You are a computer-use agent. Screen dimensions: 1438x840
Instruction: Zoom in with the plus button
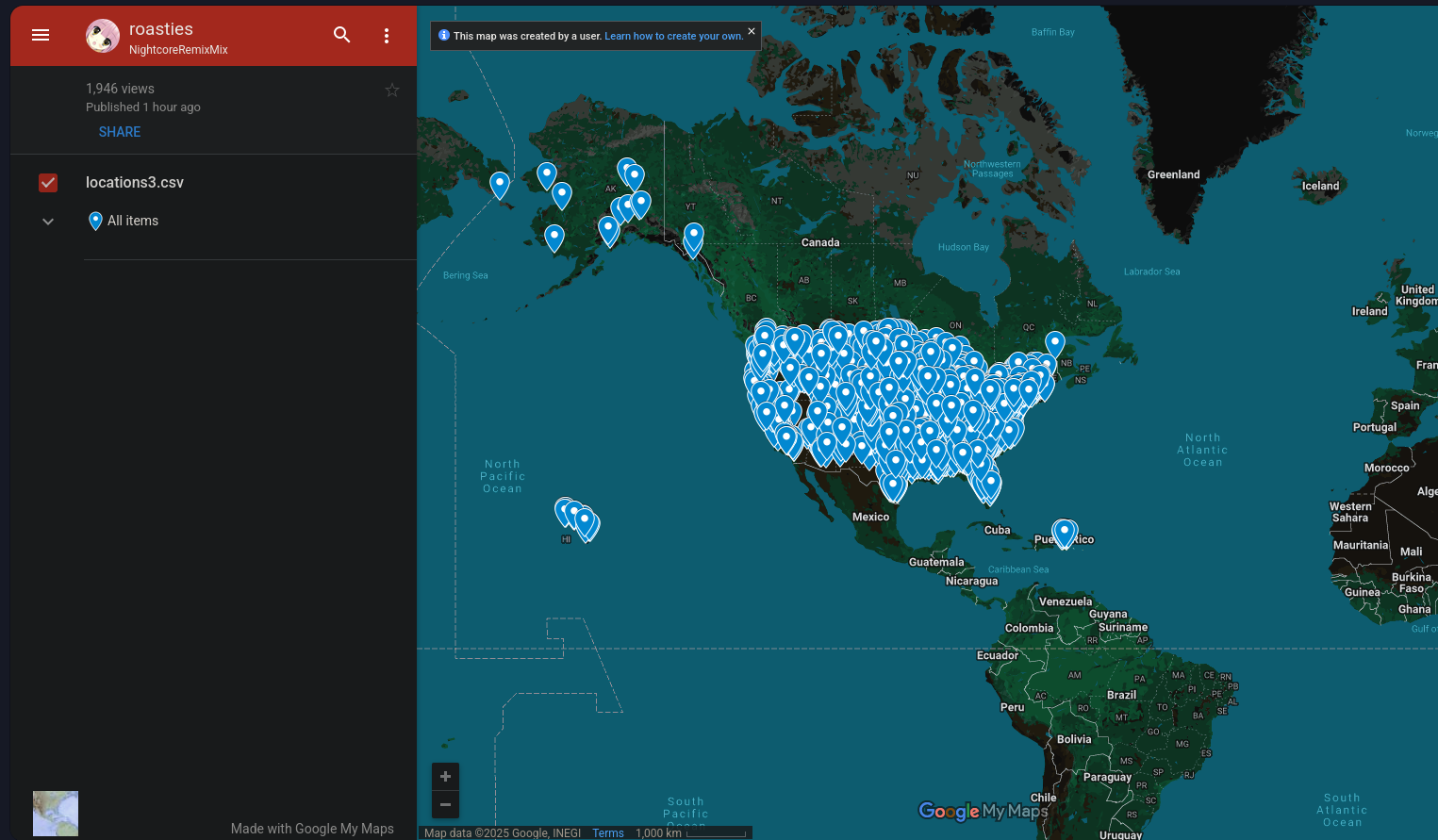[x=446, y=776]
